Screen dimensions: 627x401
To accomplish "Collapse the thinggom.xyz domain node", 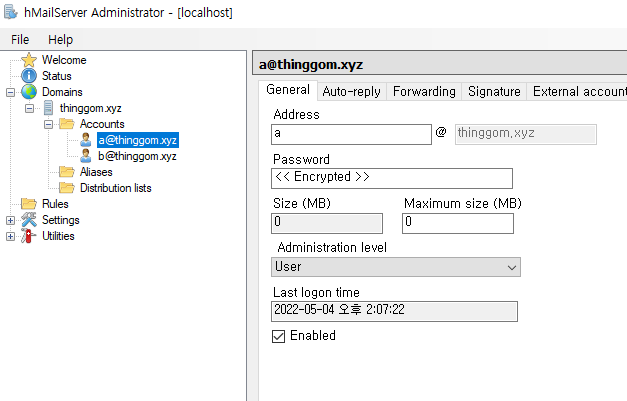I will coord(29,108).
